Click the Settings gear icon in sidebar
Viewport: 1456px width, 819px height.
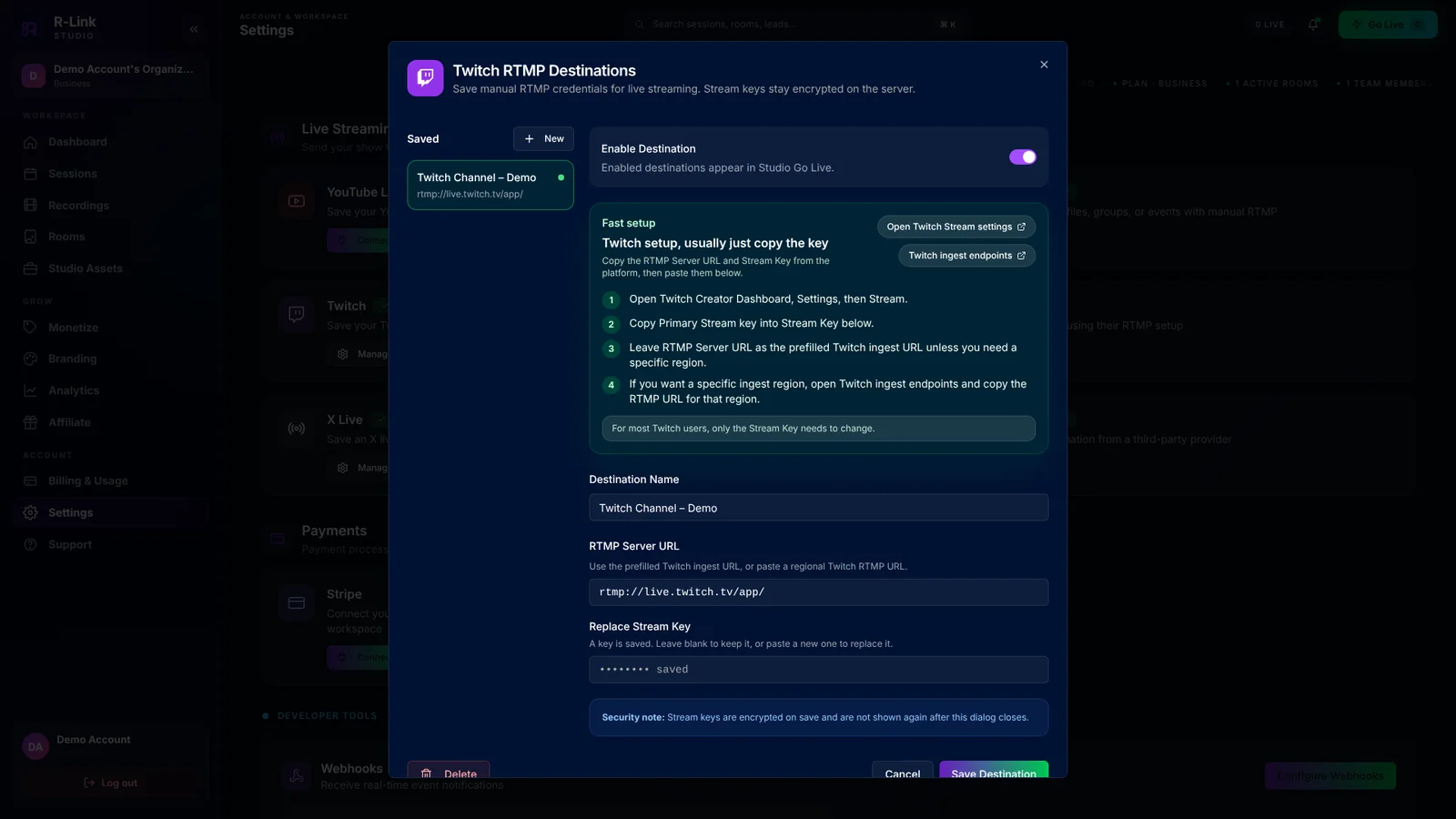(x=30, y=512)
